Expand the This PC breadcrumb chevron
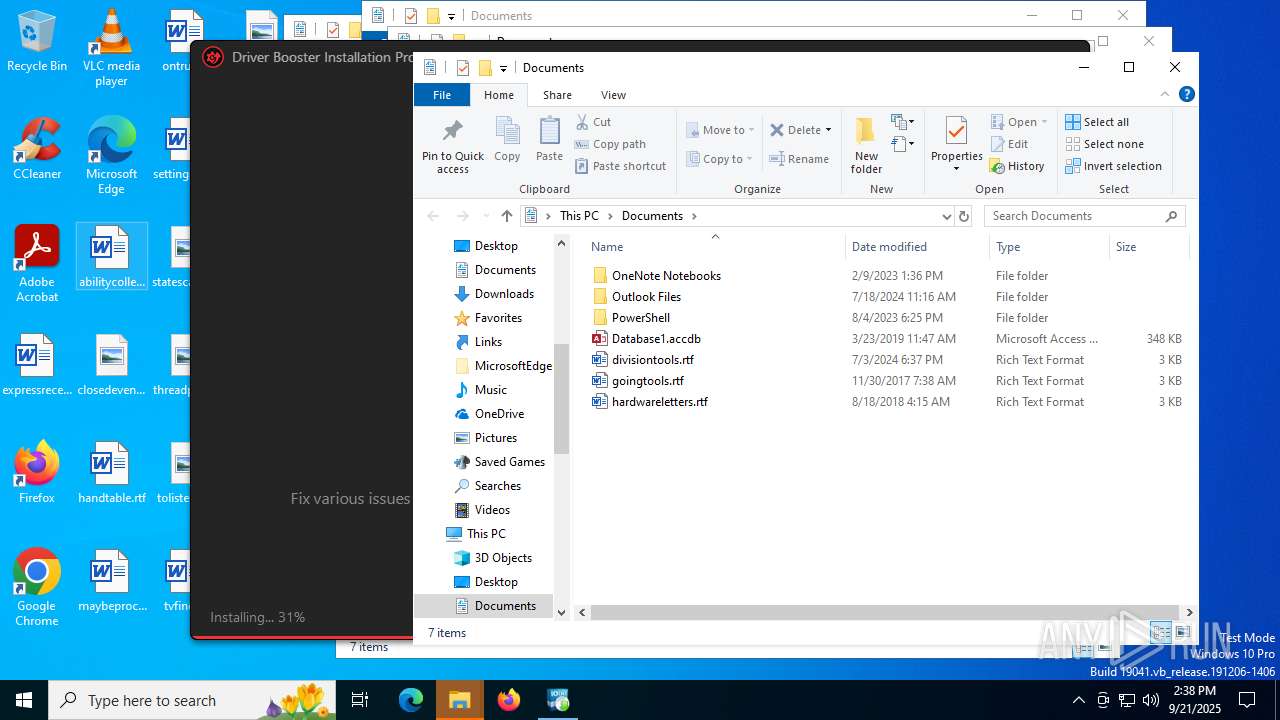 point(609,216)
